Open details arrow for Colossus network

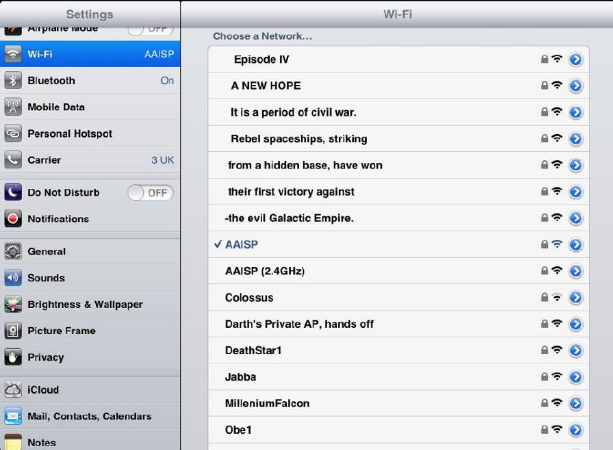click(575, 297)
